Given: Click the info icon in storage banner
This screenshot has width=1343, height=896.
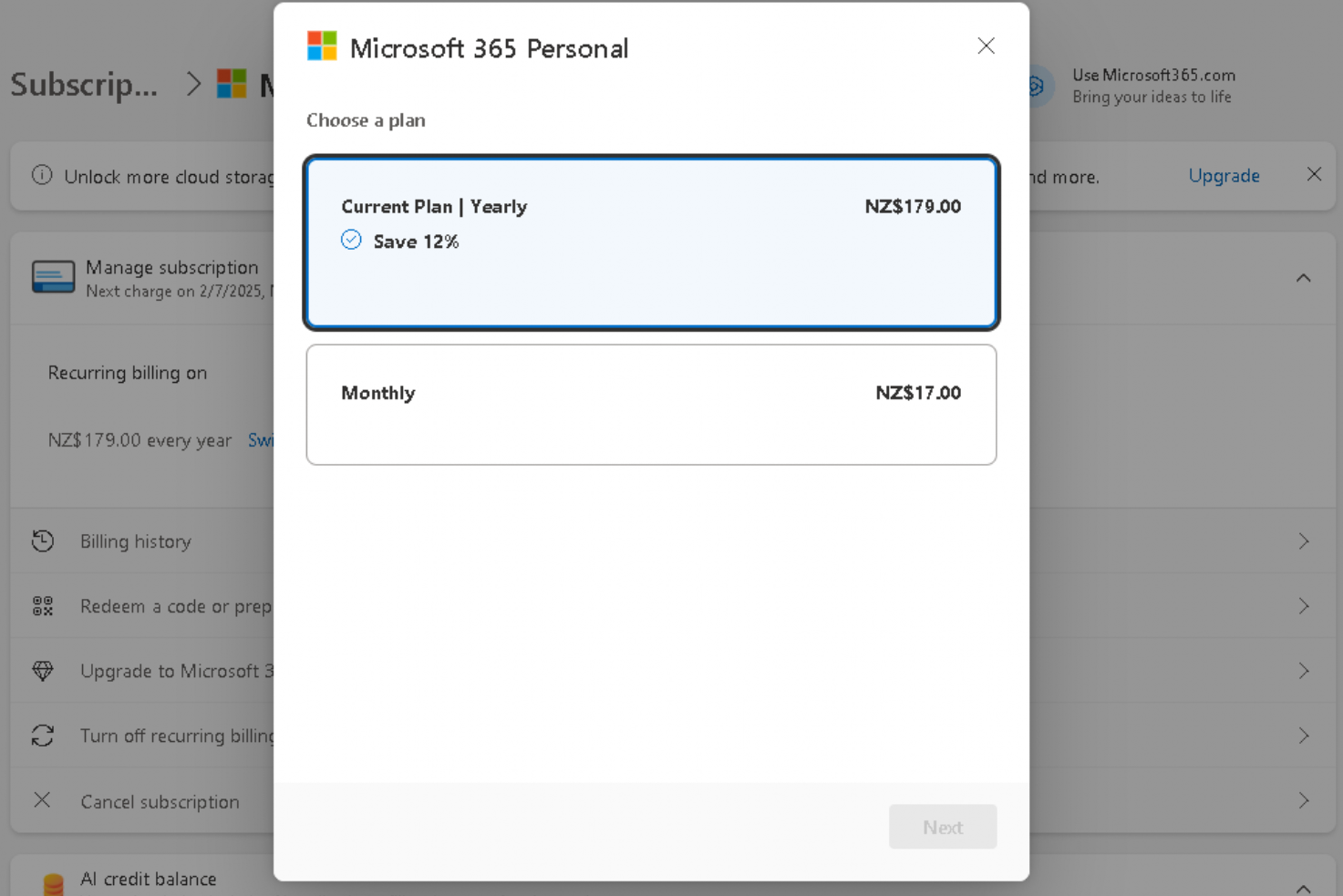Looking at the screenshot, I should point(42,175).
